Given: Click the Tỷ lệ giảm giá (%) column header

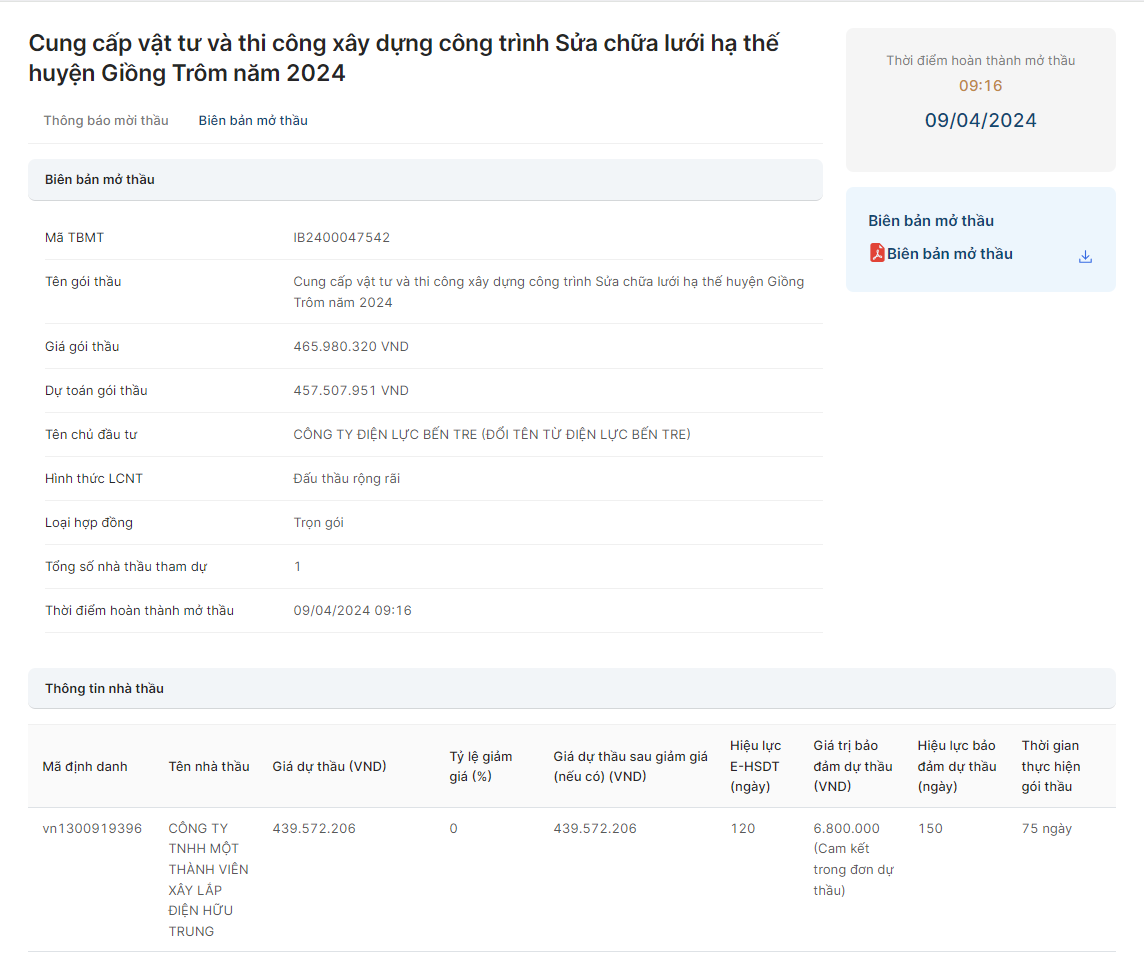Looking at the screenshot, I should (x=481, y=767).
